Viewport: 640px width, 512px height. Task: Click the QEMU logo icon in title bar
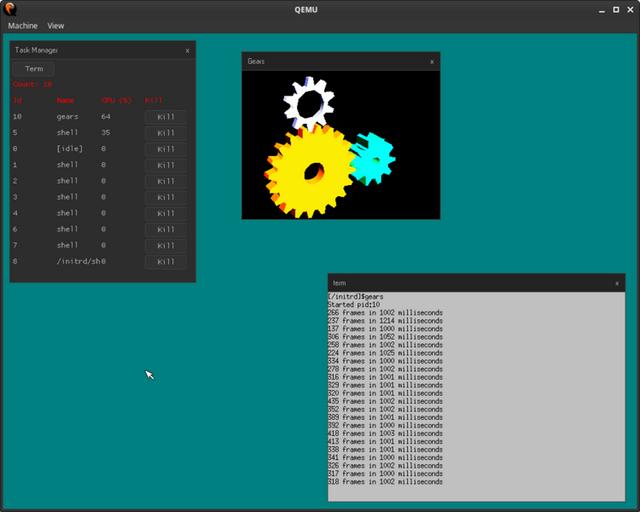tap(10, 9)
